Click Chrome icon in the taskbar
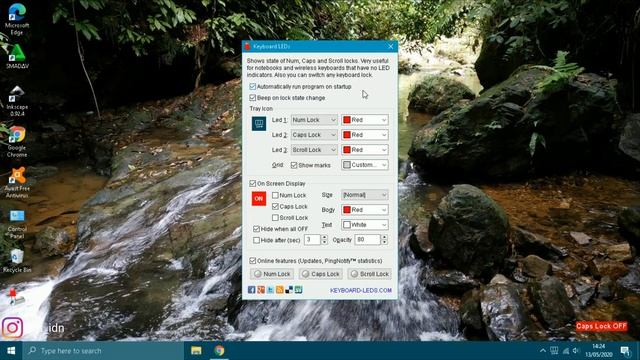 (219, 351)
